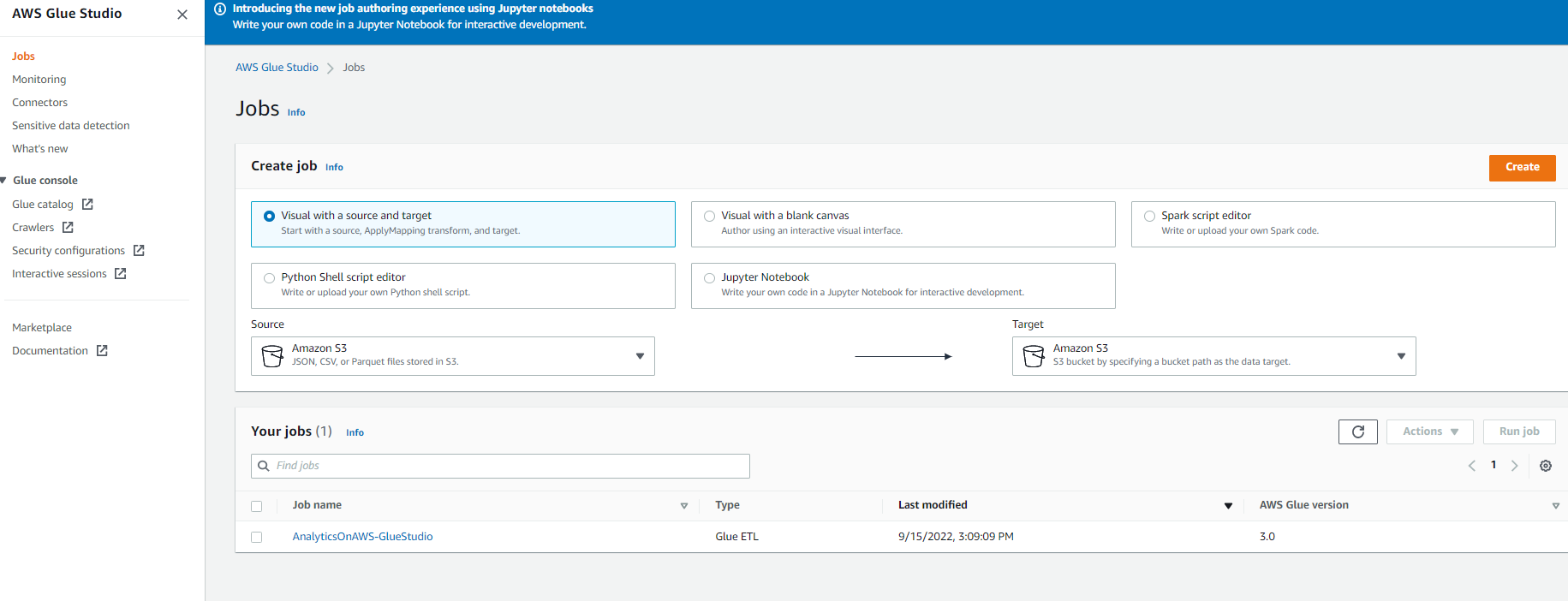The image size is (1568, 601).
Task: Click the search magnifier icon in Find jobs
Action: click(x=264, y=466)
